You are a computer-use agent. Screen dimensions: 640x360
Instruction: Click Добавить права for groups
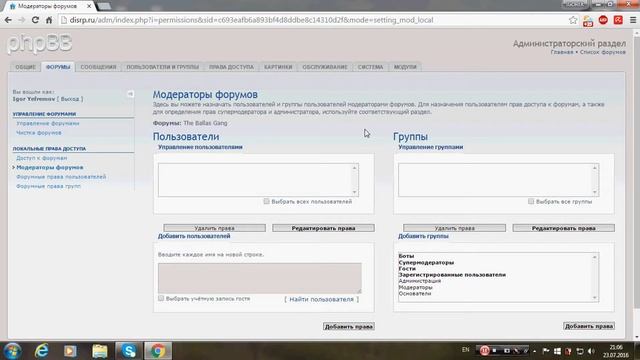(x=589, y=326)
